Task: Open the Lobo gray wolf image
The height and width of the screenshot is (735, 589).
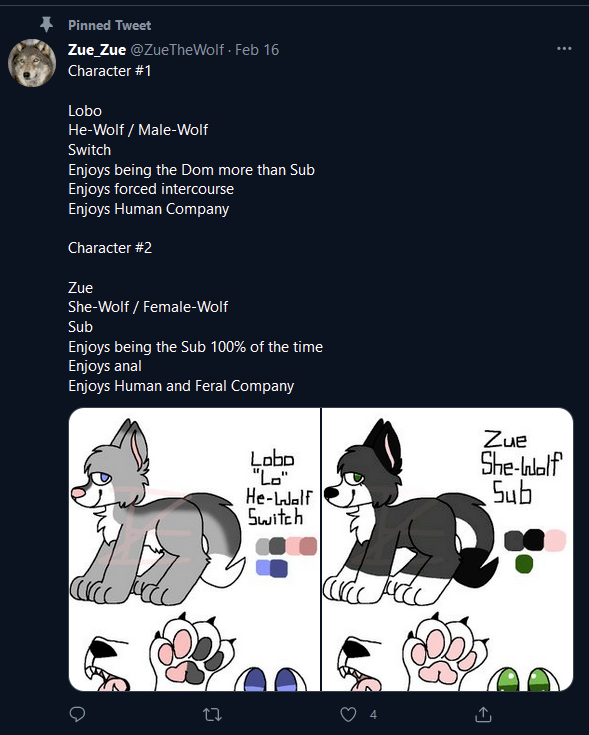Action: [x=194, y=549]
